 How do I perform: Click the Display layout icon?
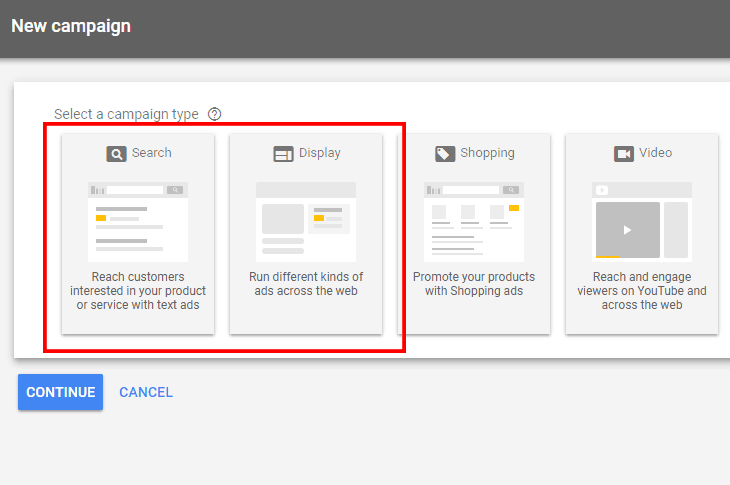[x=283, y=154]
